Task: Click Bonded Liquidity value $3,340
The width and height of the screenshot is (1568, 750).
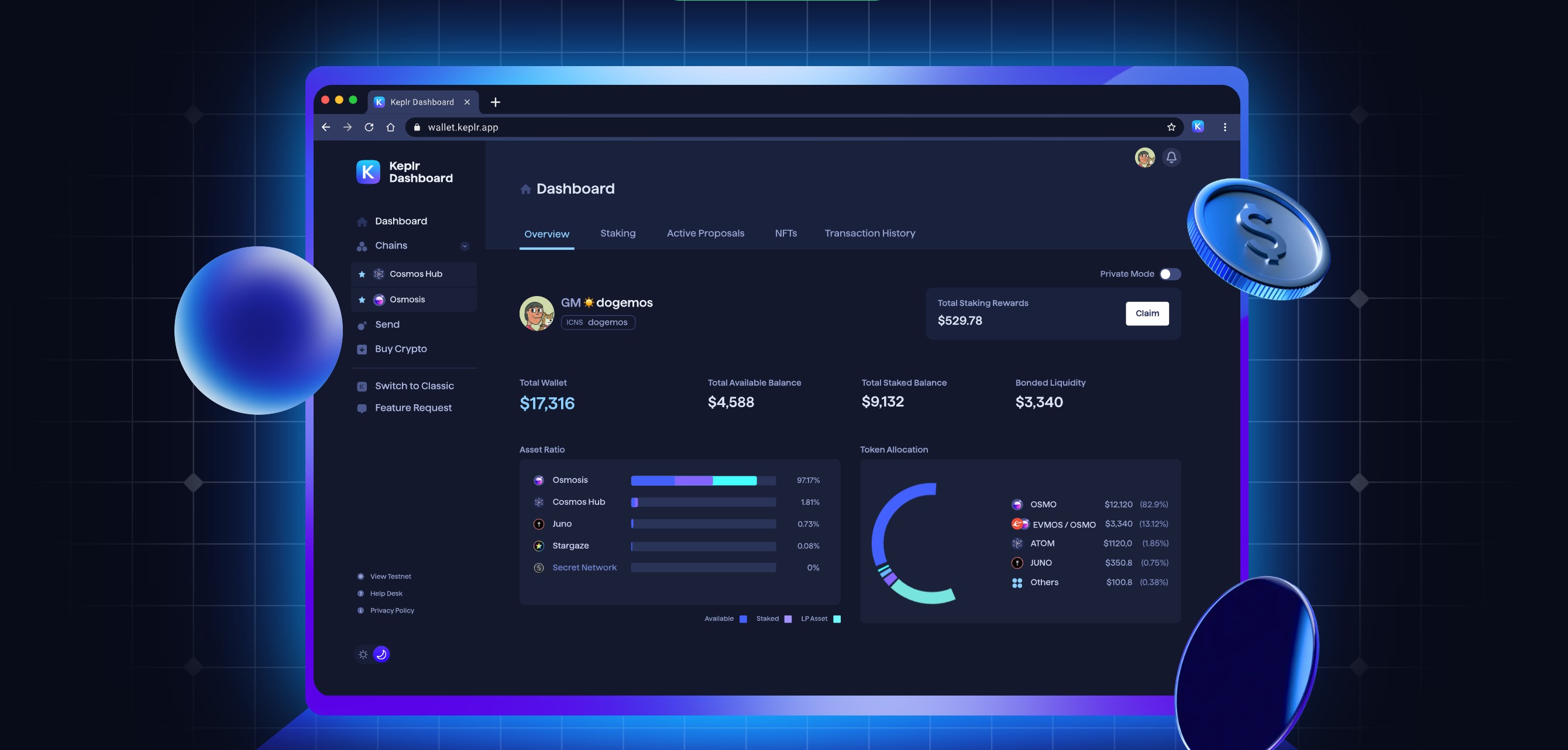Action: (x=1039, y=402)
